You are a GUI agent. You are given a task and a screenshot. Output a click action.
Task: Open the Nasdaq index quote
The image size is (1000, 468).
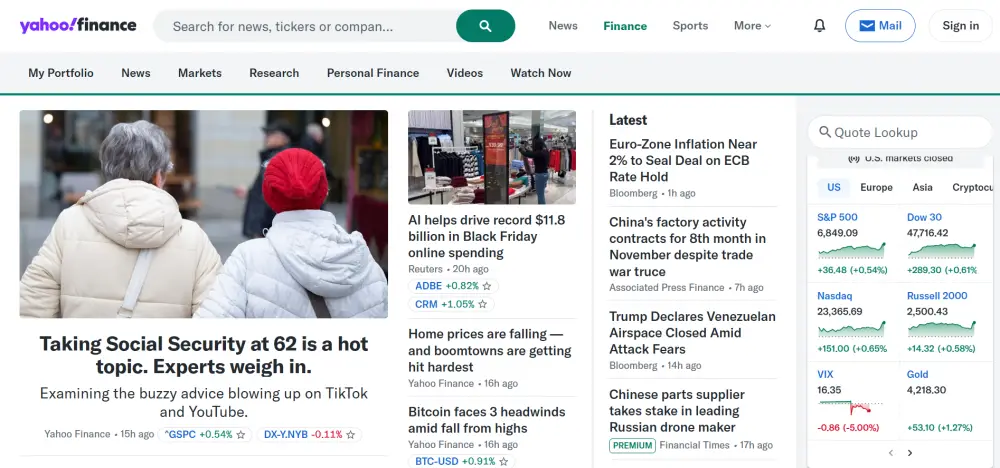click(x=834, y=296)
